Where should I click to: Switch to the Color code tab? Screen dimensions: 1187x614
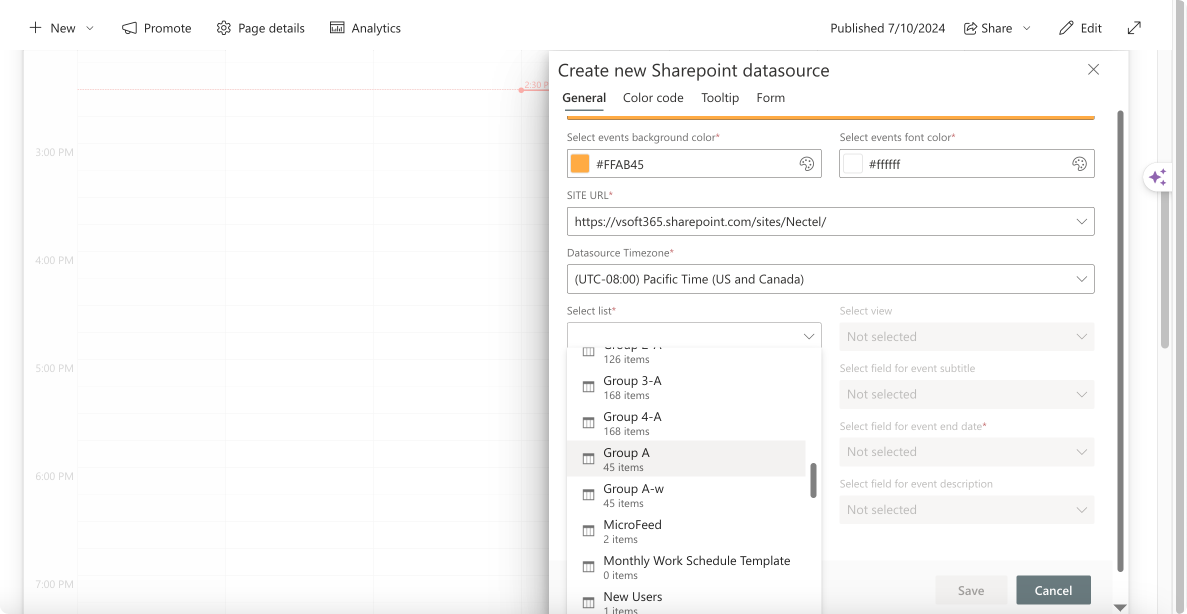653,98
